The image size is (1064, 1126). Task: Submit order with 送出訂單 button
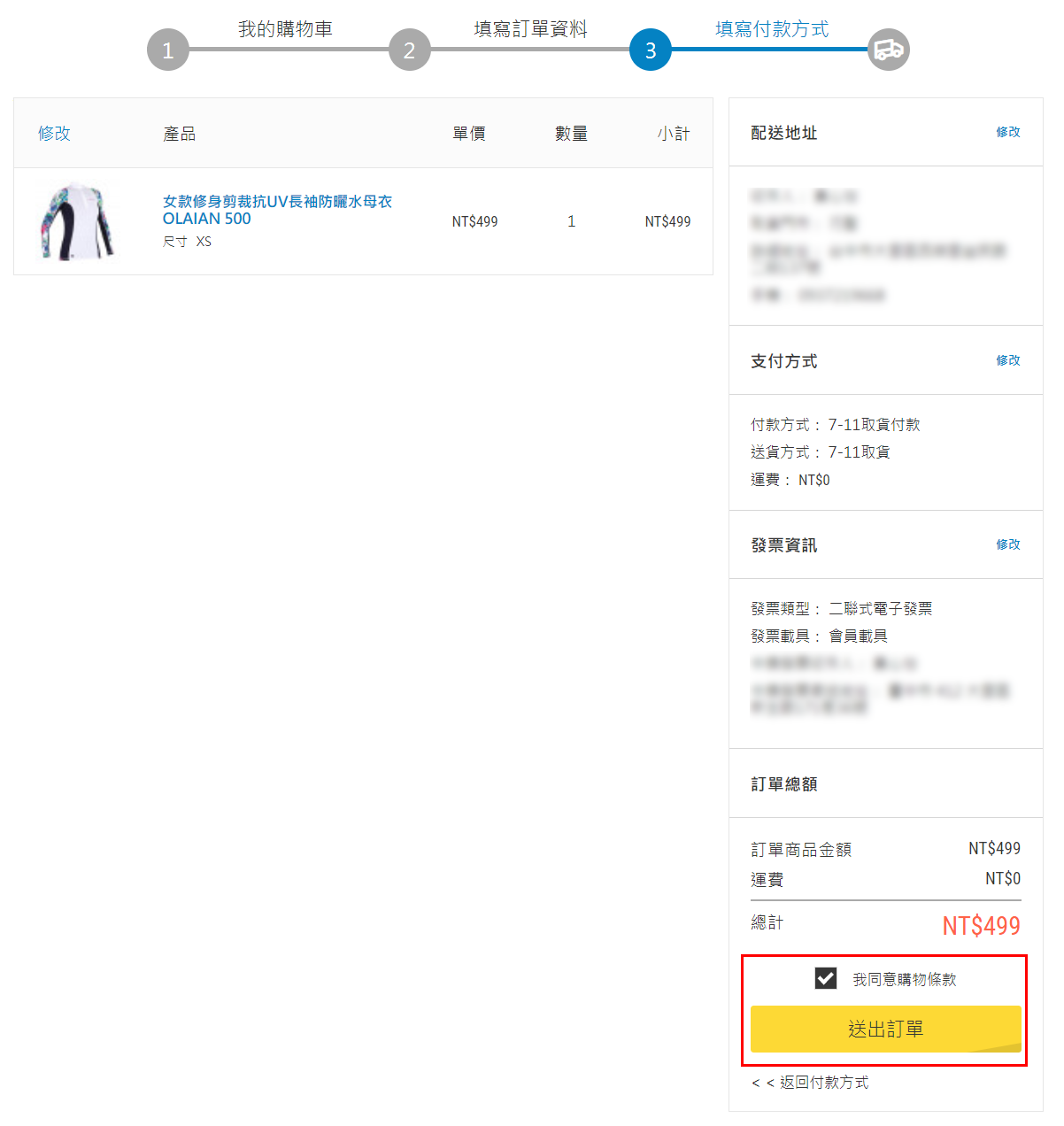tap(886, 1029)
